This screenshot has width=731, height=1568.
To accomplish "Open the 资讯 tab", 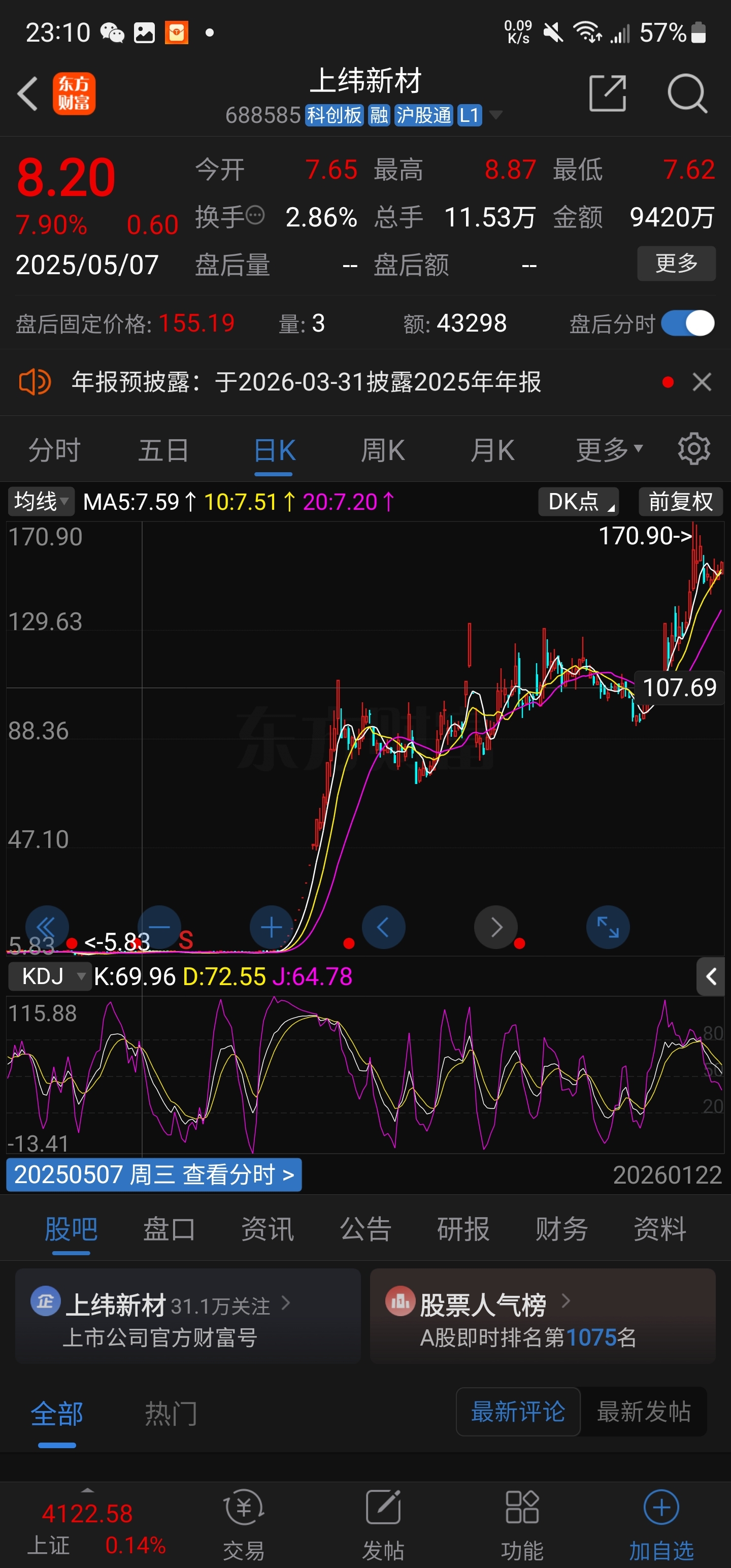I will tap(267, 1229).
